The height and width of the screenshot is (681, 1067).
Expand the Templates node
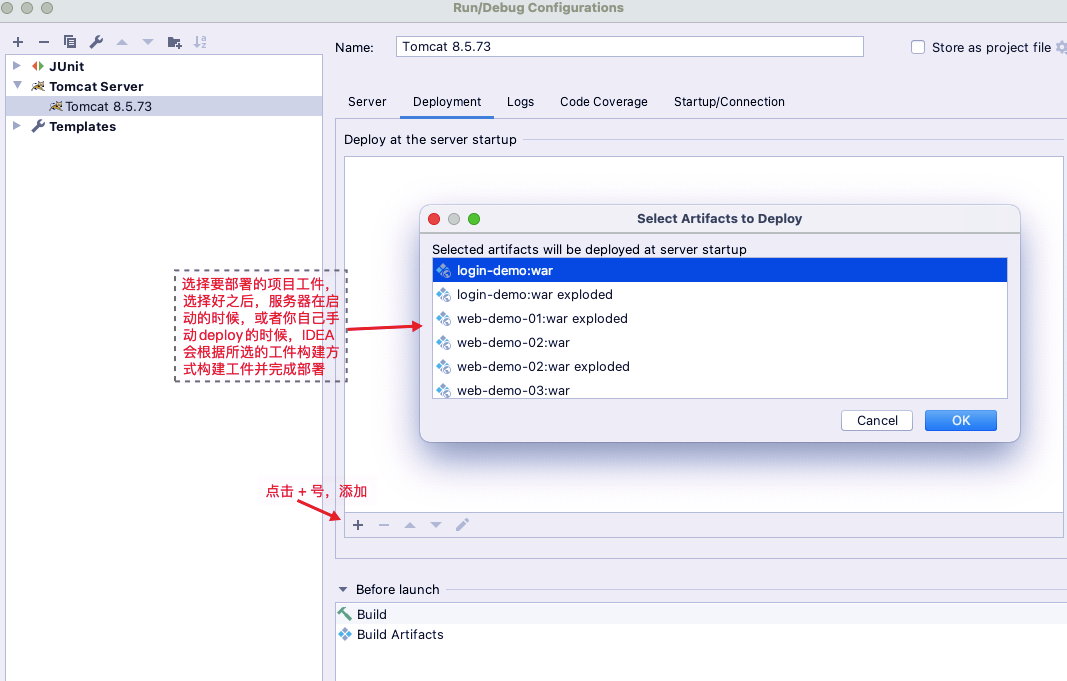tap(17, 126)
